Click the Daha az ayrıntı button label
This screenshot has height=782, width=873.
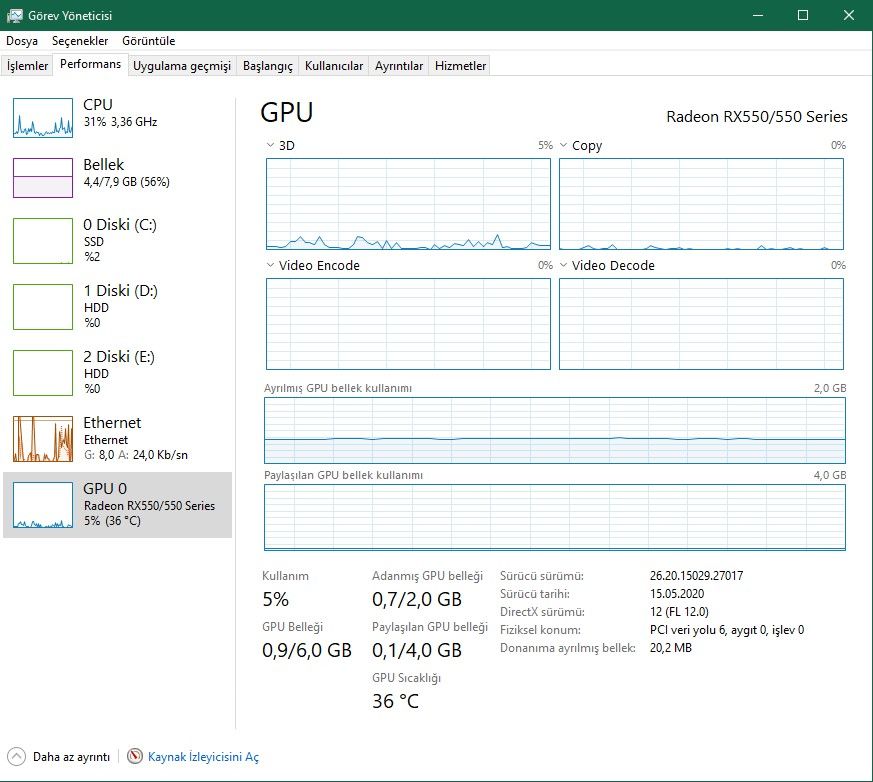[x=71, y=756]
